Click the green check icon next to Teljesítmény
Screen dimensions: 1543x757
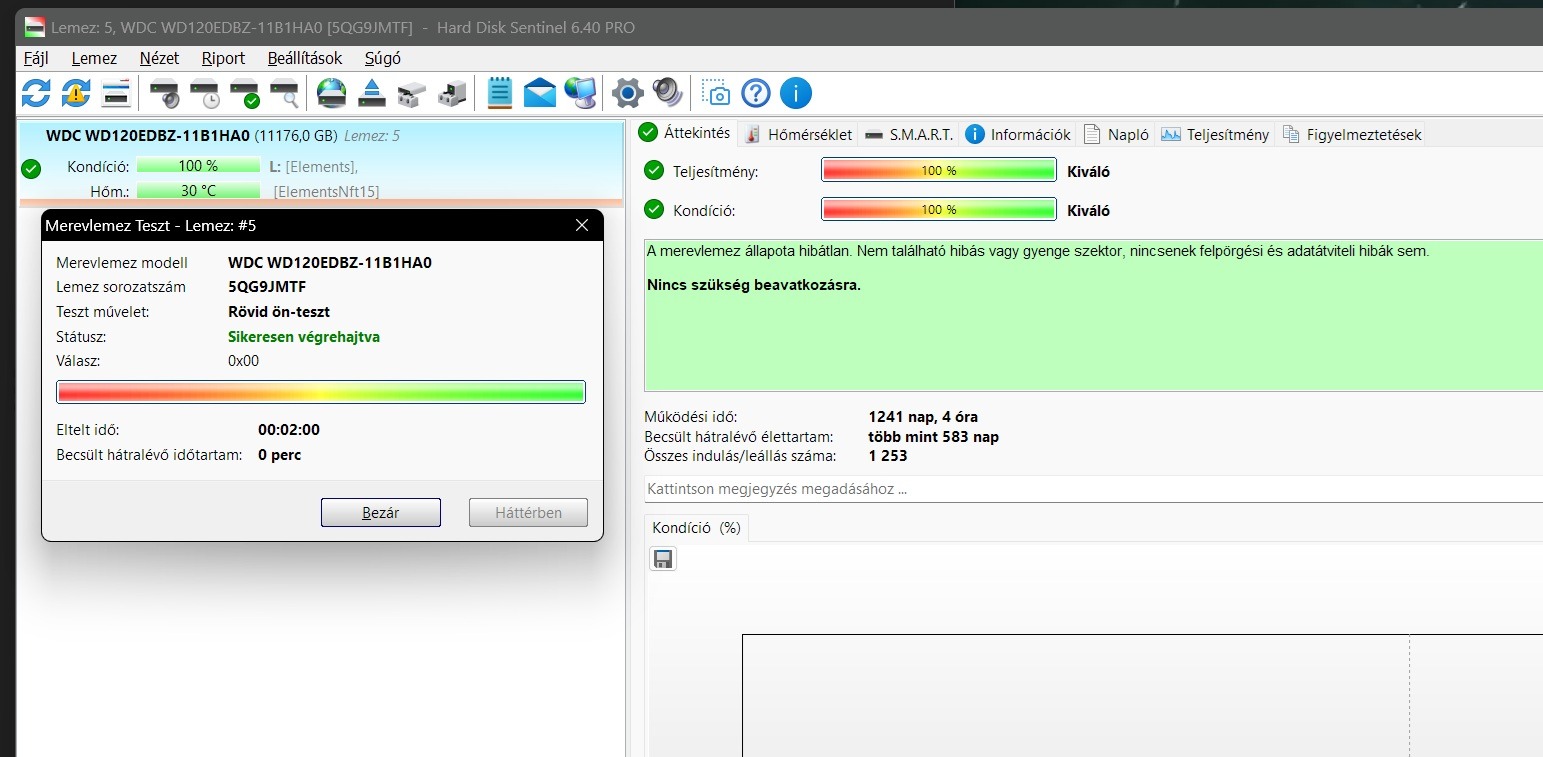[x=654, y=171]
